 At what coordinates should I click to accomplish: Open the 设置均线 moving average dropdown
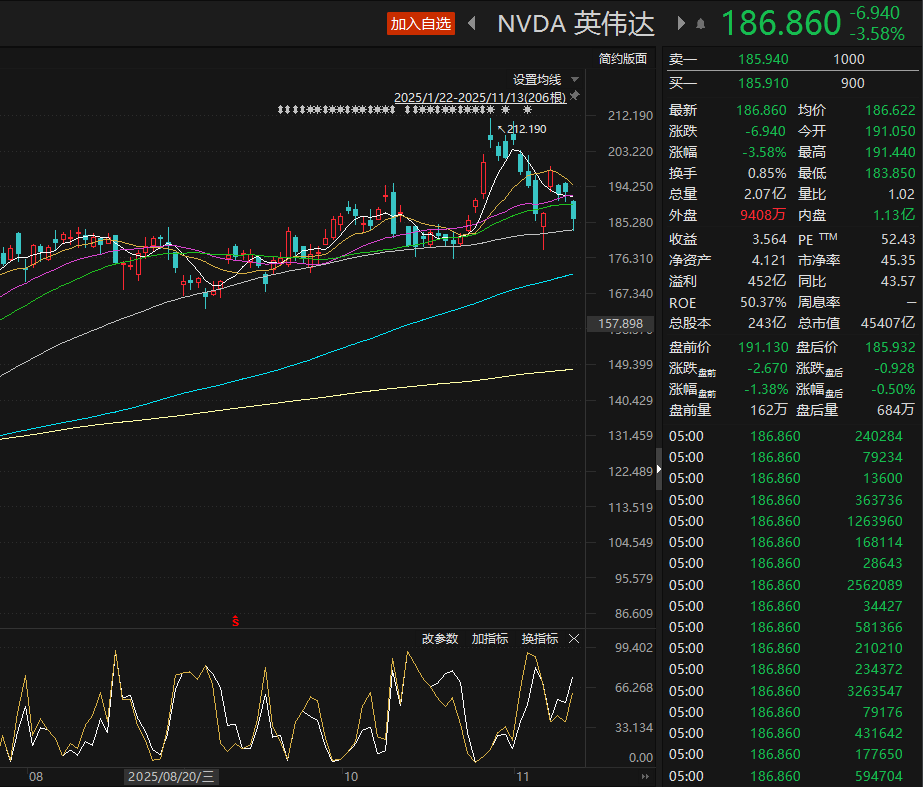pyautogui.click(x=544, y=79)
